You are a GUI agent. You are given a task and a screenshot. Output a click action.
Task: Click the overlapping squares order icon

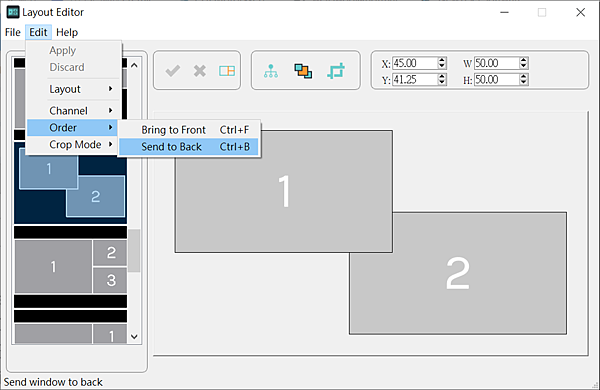303,71
